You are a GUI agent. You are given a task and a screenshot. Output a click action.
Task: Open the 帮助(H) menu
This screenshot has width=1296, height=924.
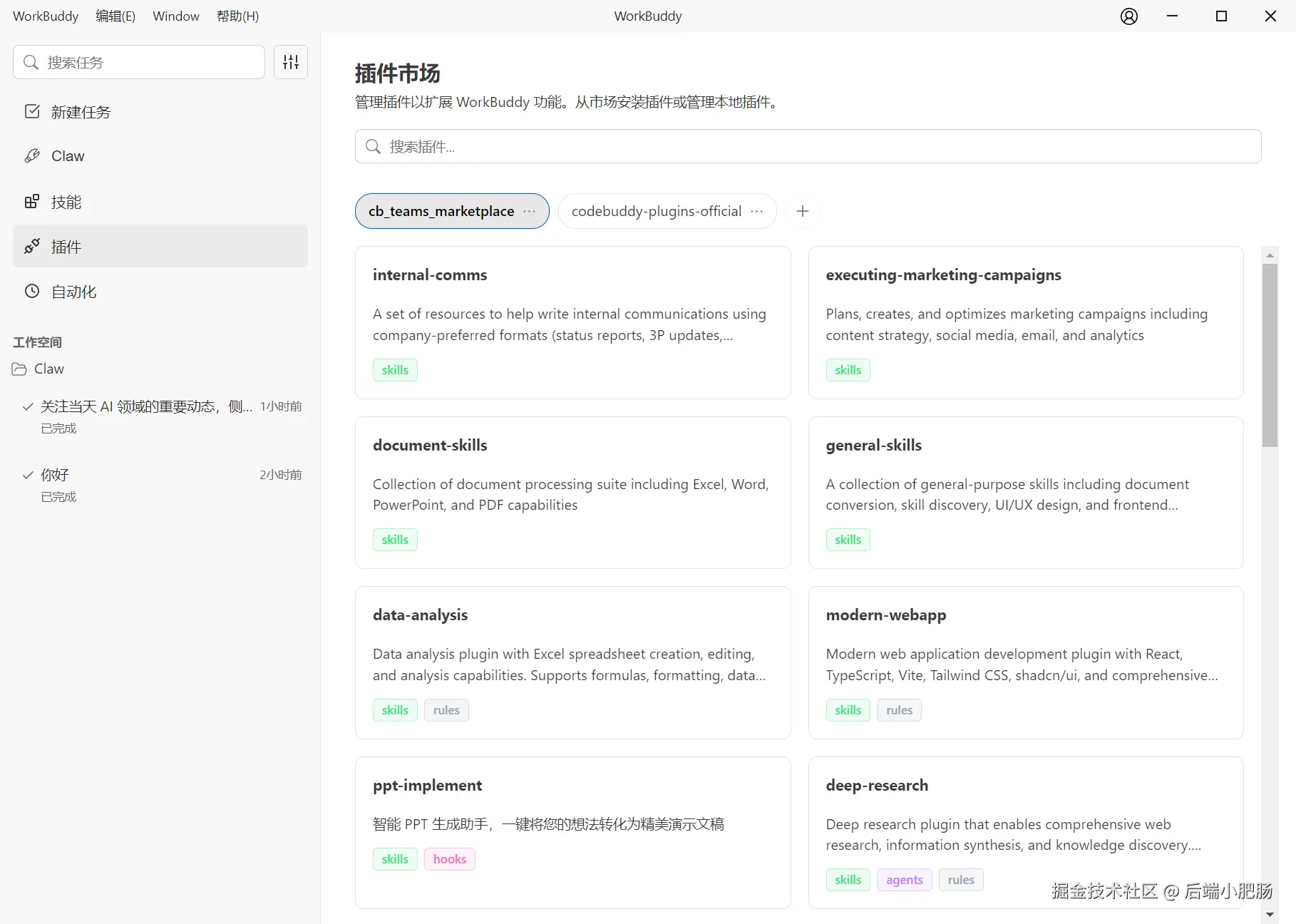(x=237, y=16)
